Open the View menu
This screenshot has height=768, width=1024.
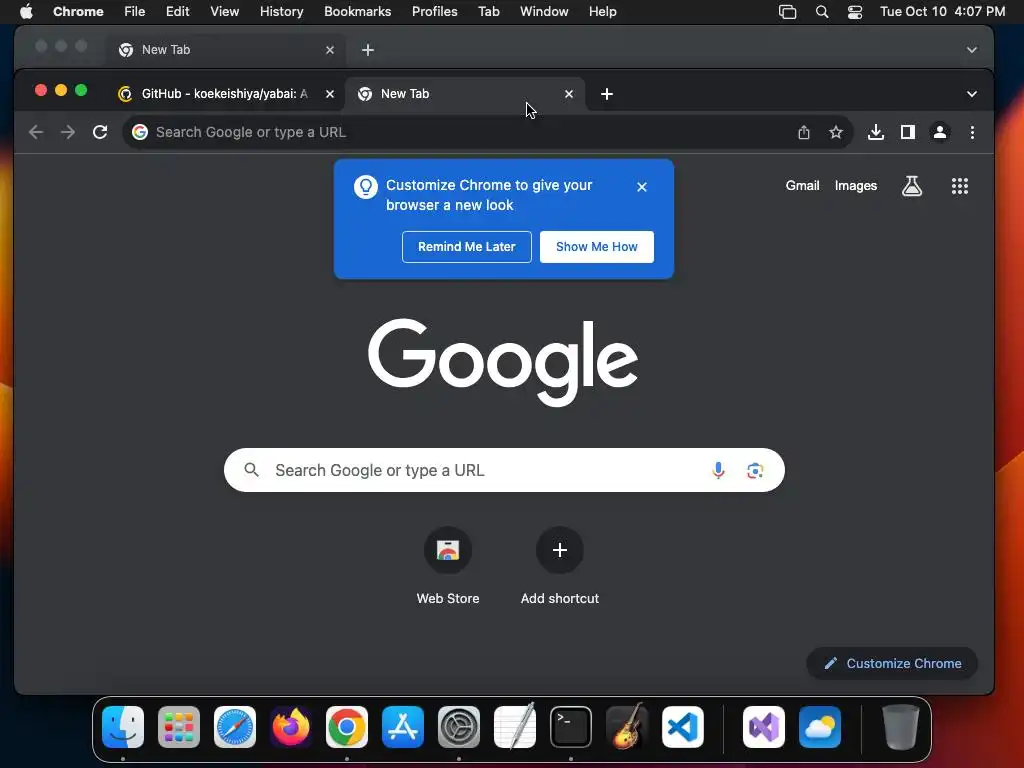[224, 12]
